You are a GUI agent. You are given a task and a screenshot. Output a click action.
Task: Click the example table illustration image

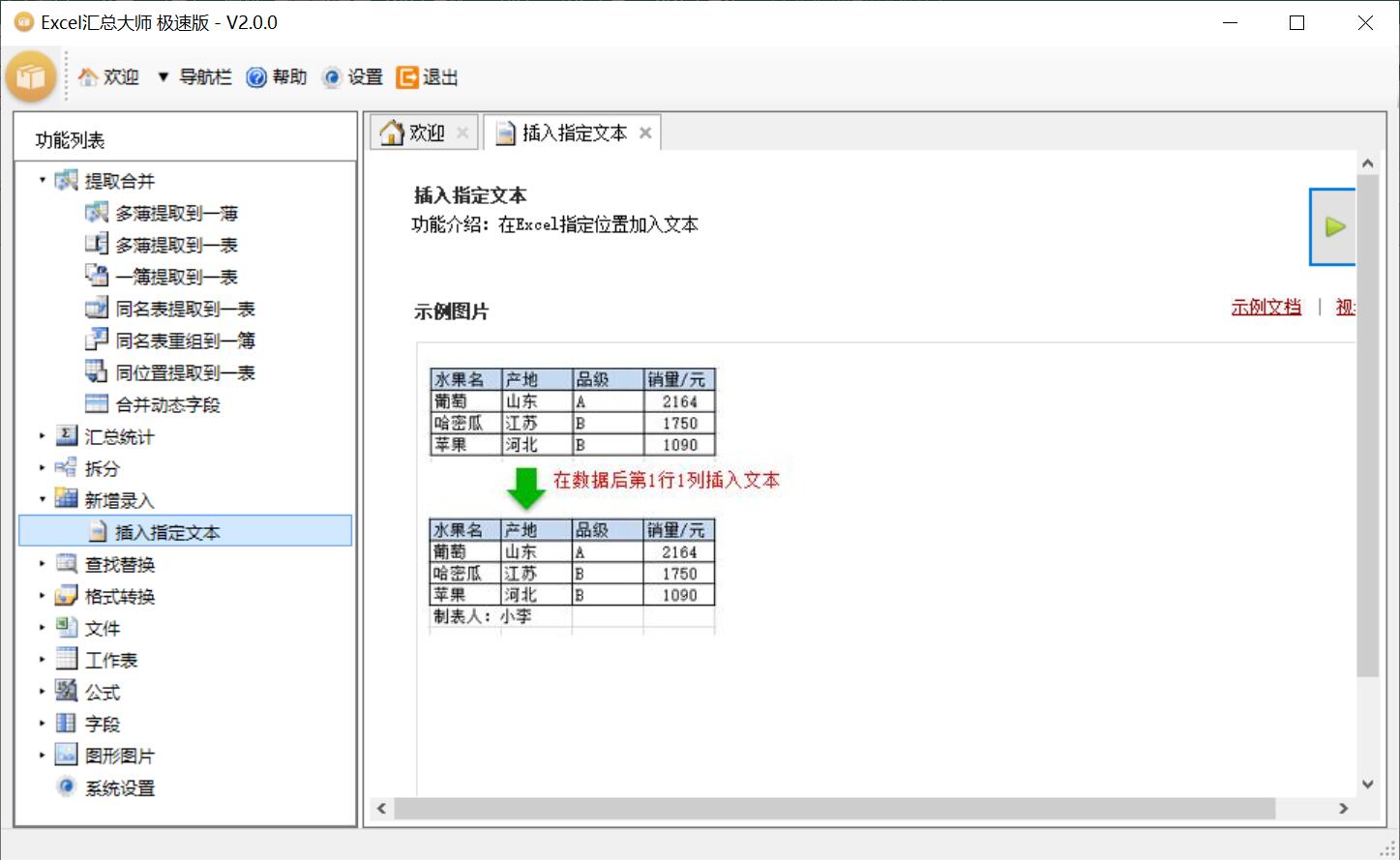click(604, 499)
